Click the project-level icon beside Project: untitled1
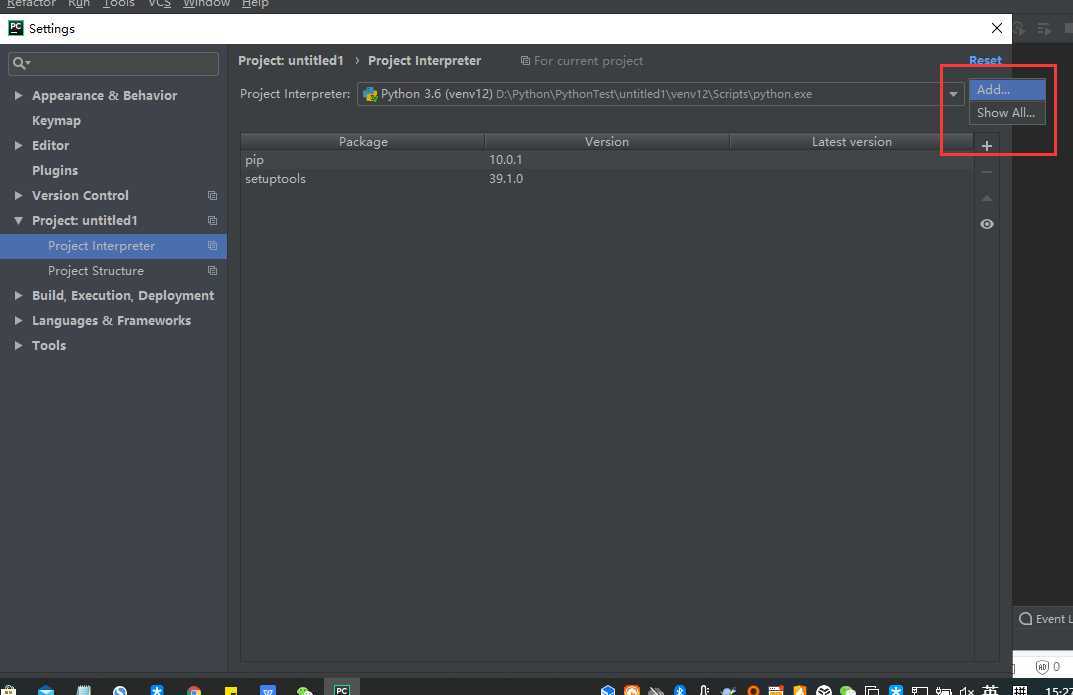The height and width of the screenshot is (695, 1073). [x=212, y=220]
